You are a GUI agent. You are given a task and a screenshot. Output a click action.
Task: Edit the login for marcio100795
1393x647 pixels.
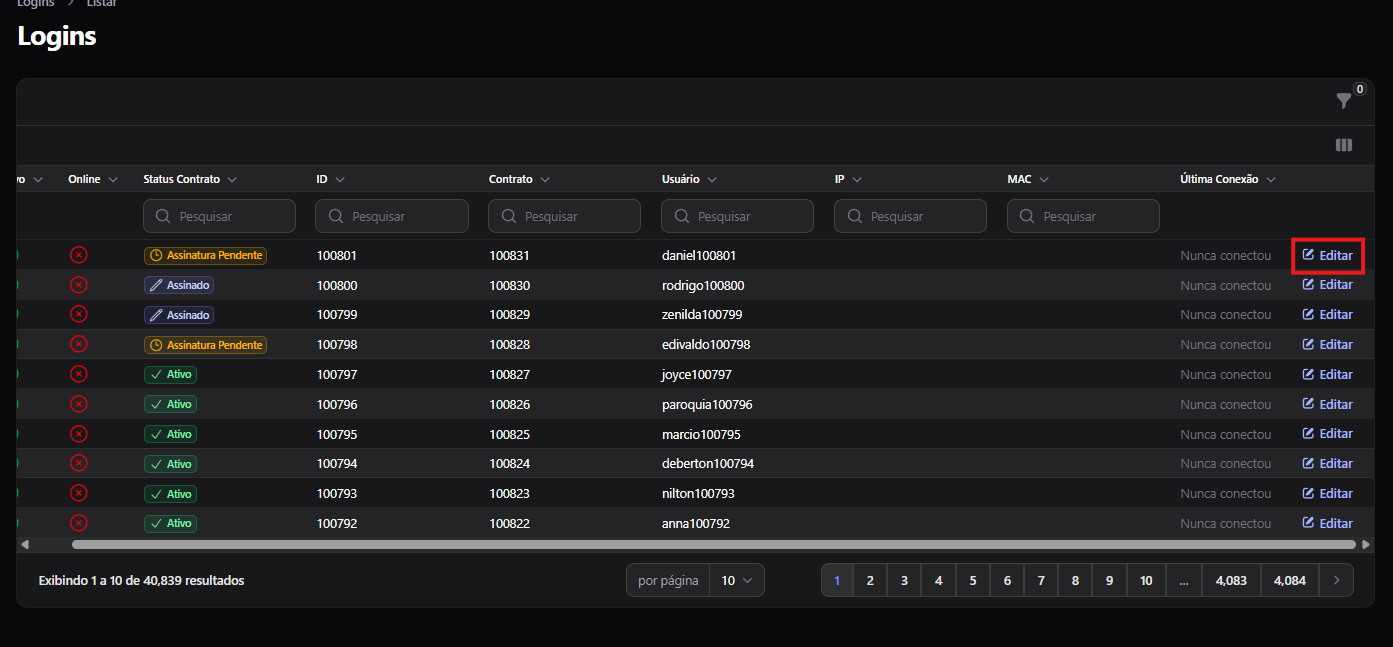(1328, 434)
